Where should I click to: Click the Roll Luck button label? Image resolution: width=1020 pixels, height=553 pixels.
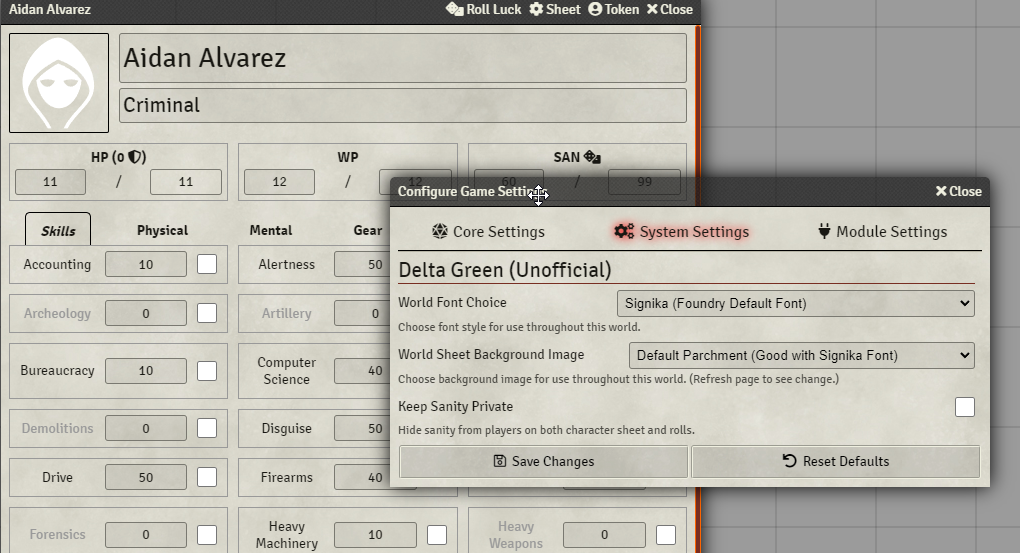[x=494, y=9]
